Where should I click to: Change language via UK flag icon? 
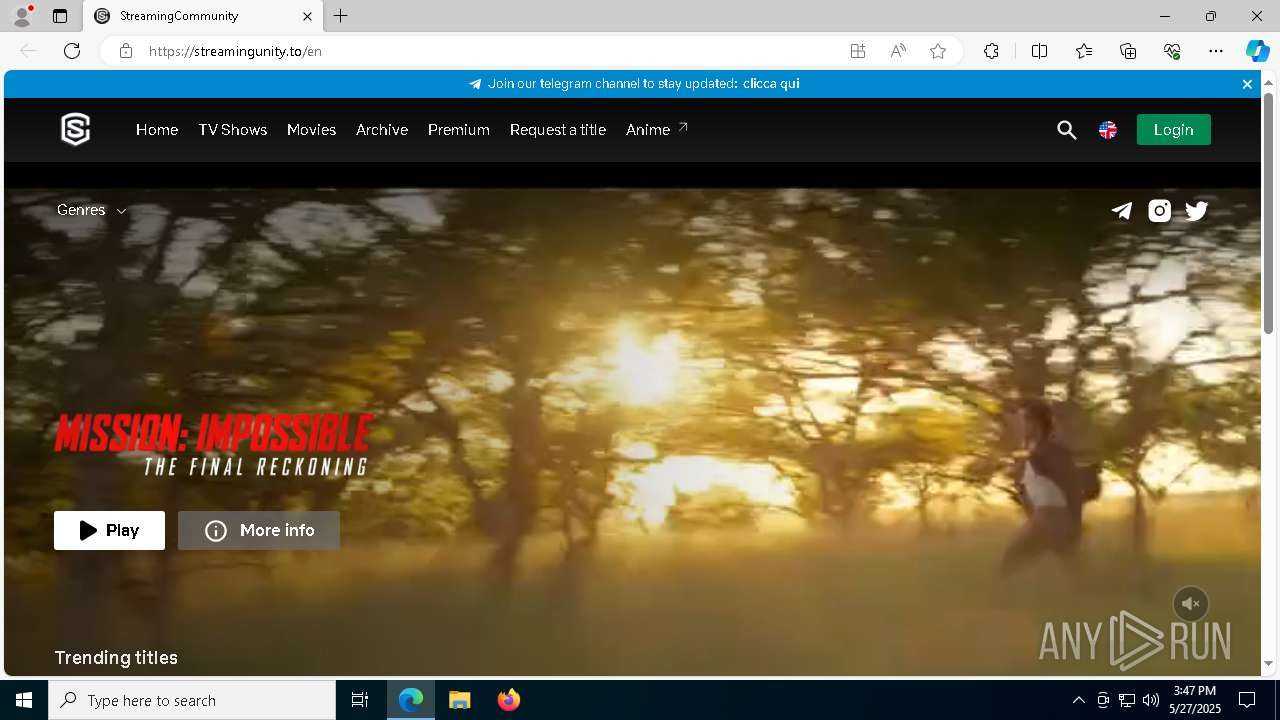click(x=1108, y=130)
